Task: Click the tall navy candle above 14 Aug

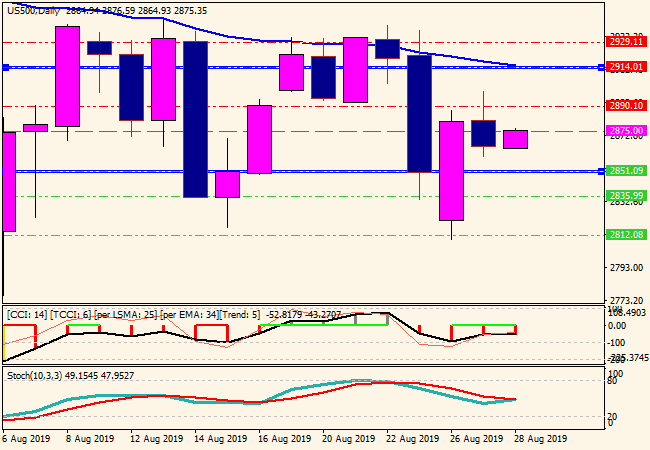Action: coord(195,118)
